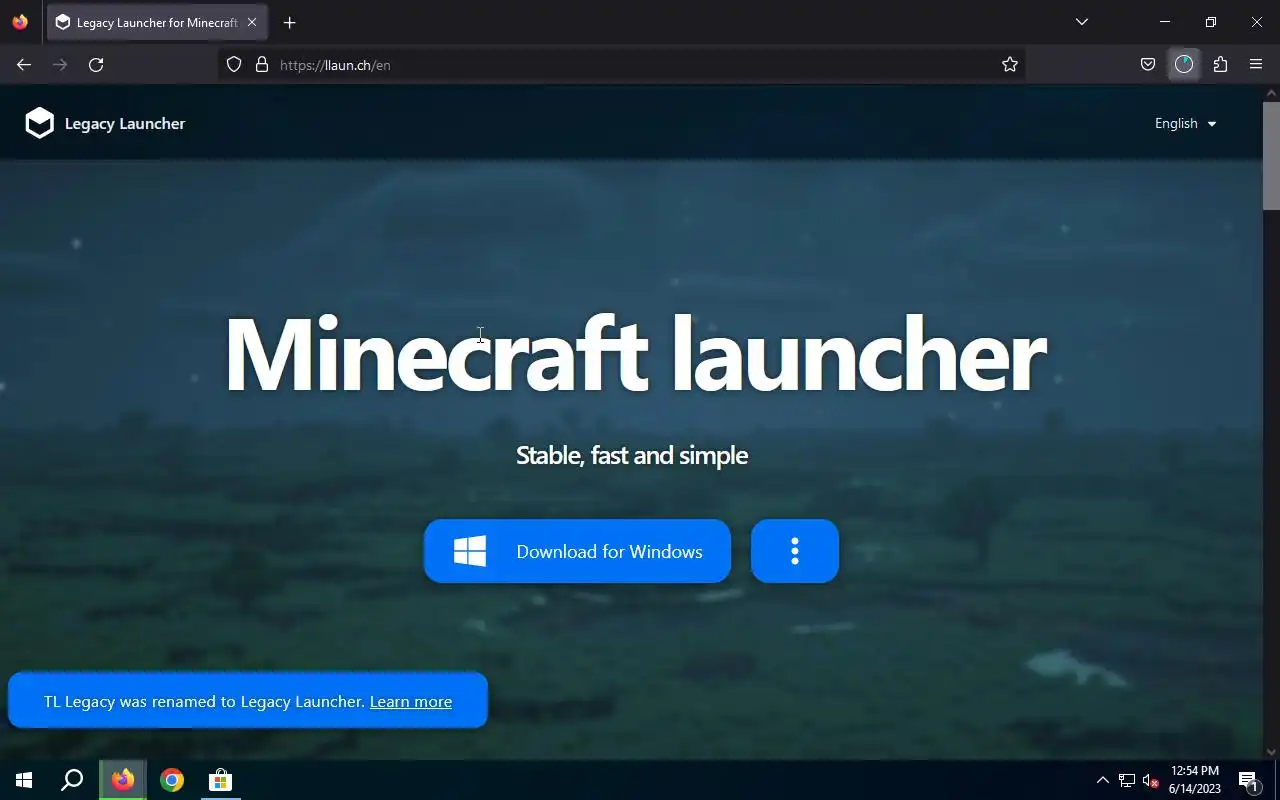
Task: Open the Legacy Launcher home text link
Action: [125, 123]
